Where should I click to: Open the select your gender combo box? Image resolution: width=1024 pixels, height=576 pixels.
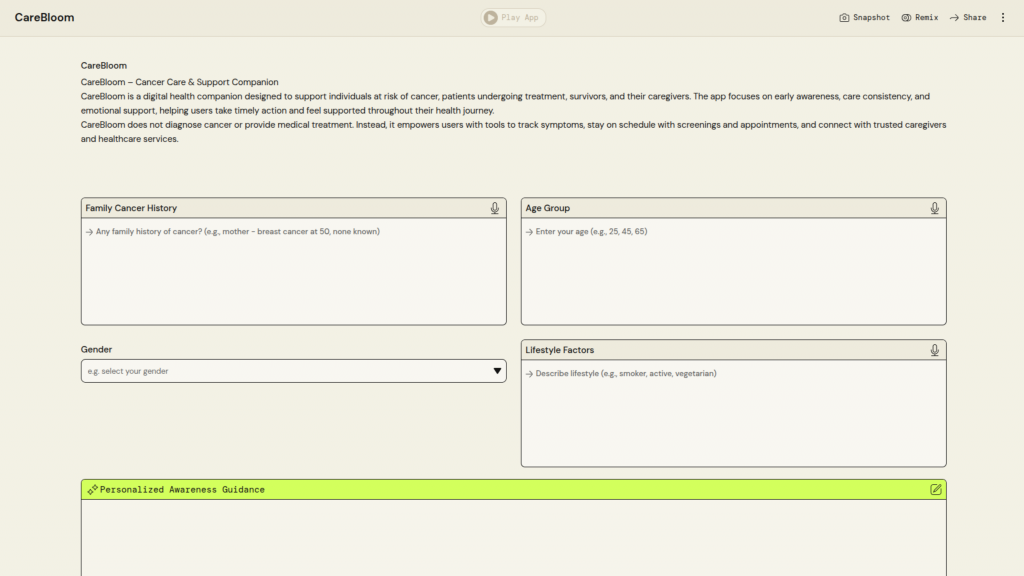(280, 371)
